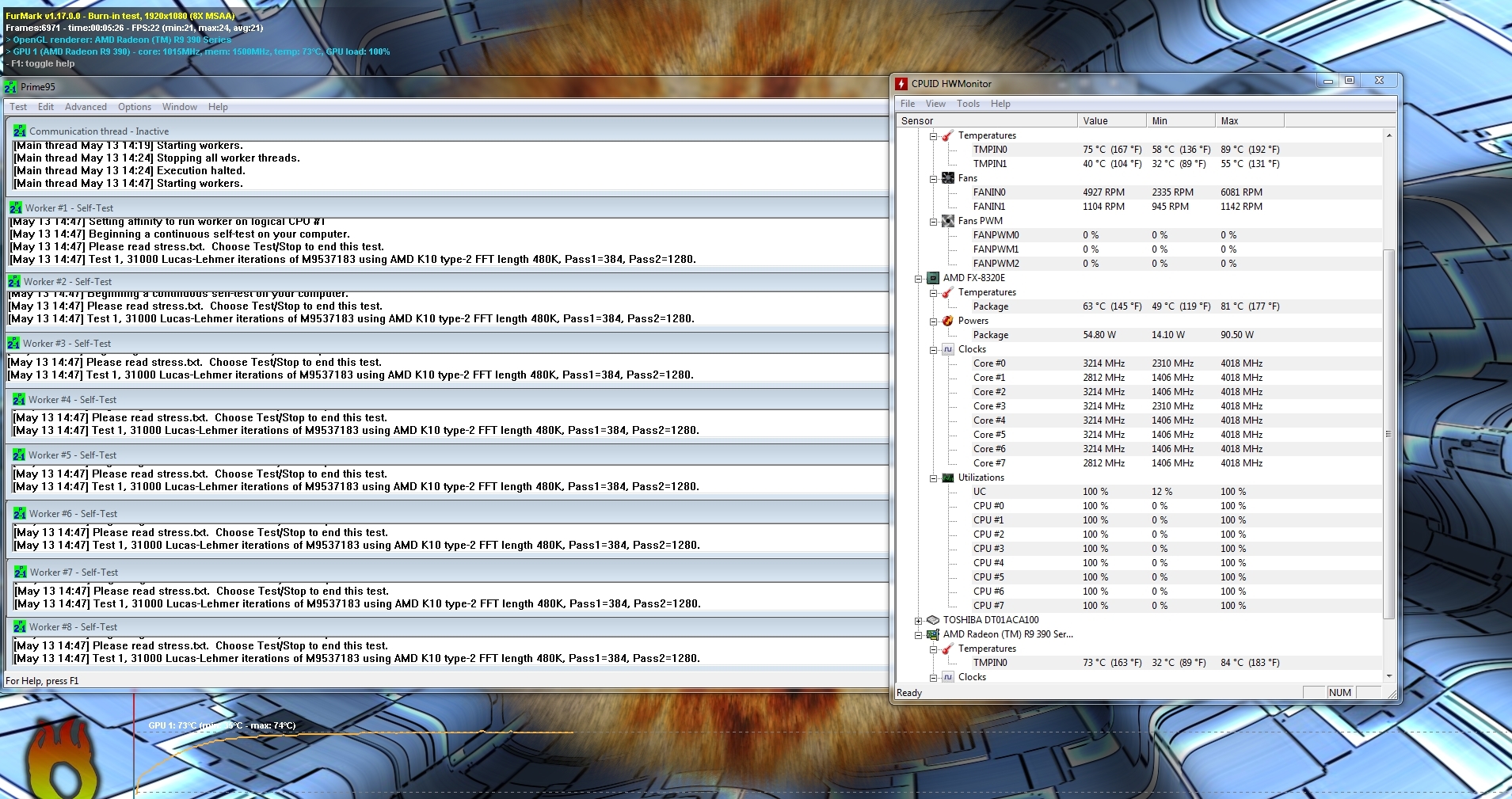Image resolution: width=1512 pixels, height=799 pixels.
Task: Collapse the Fans PWM tree node
Action: 933,222
